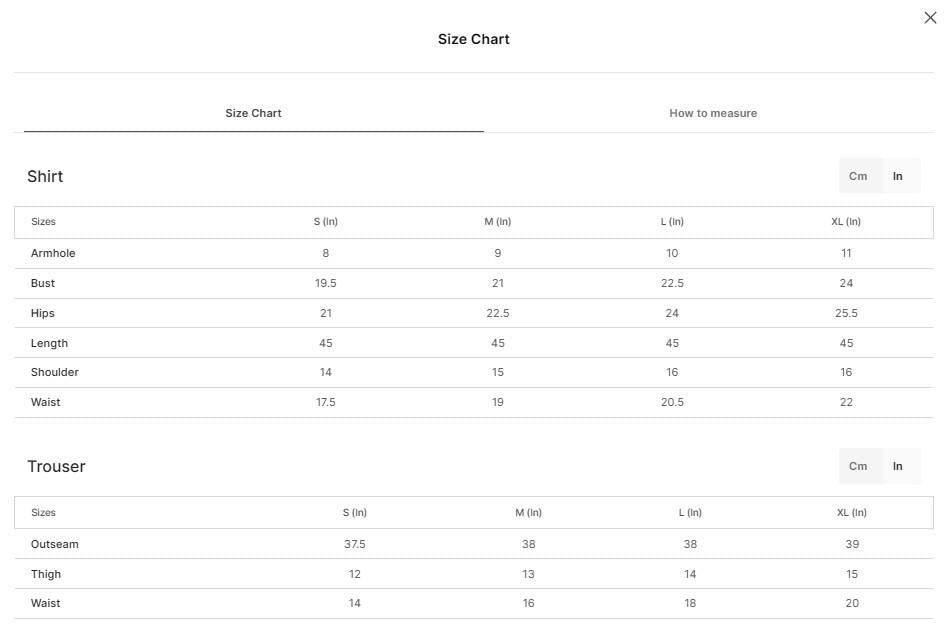Toggle Shirt measurements to Cm
Viewport: 946px width, 644px height.
point(858,176)
